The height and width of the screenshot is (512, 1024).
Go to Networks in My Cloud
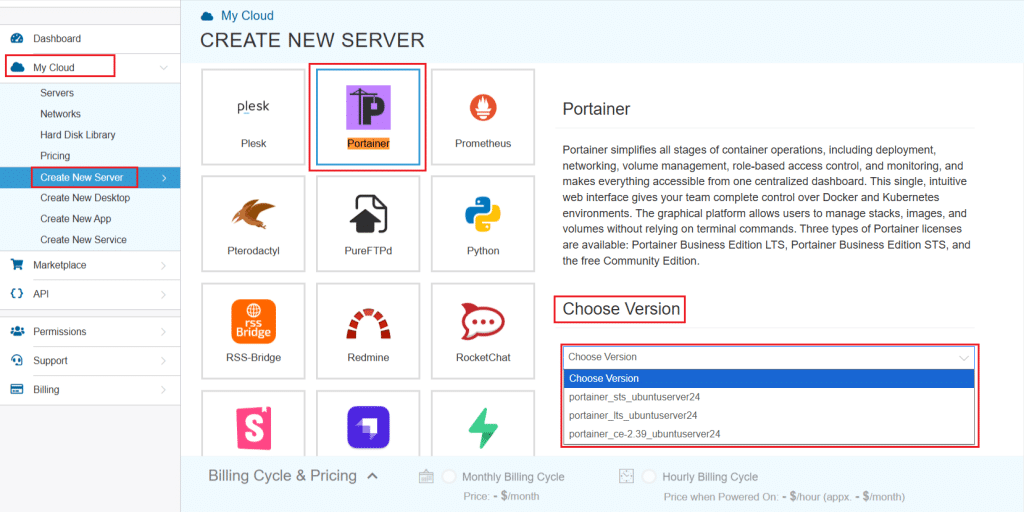60,114
